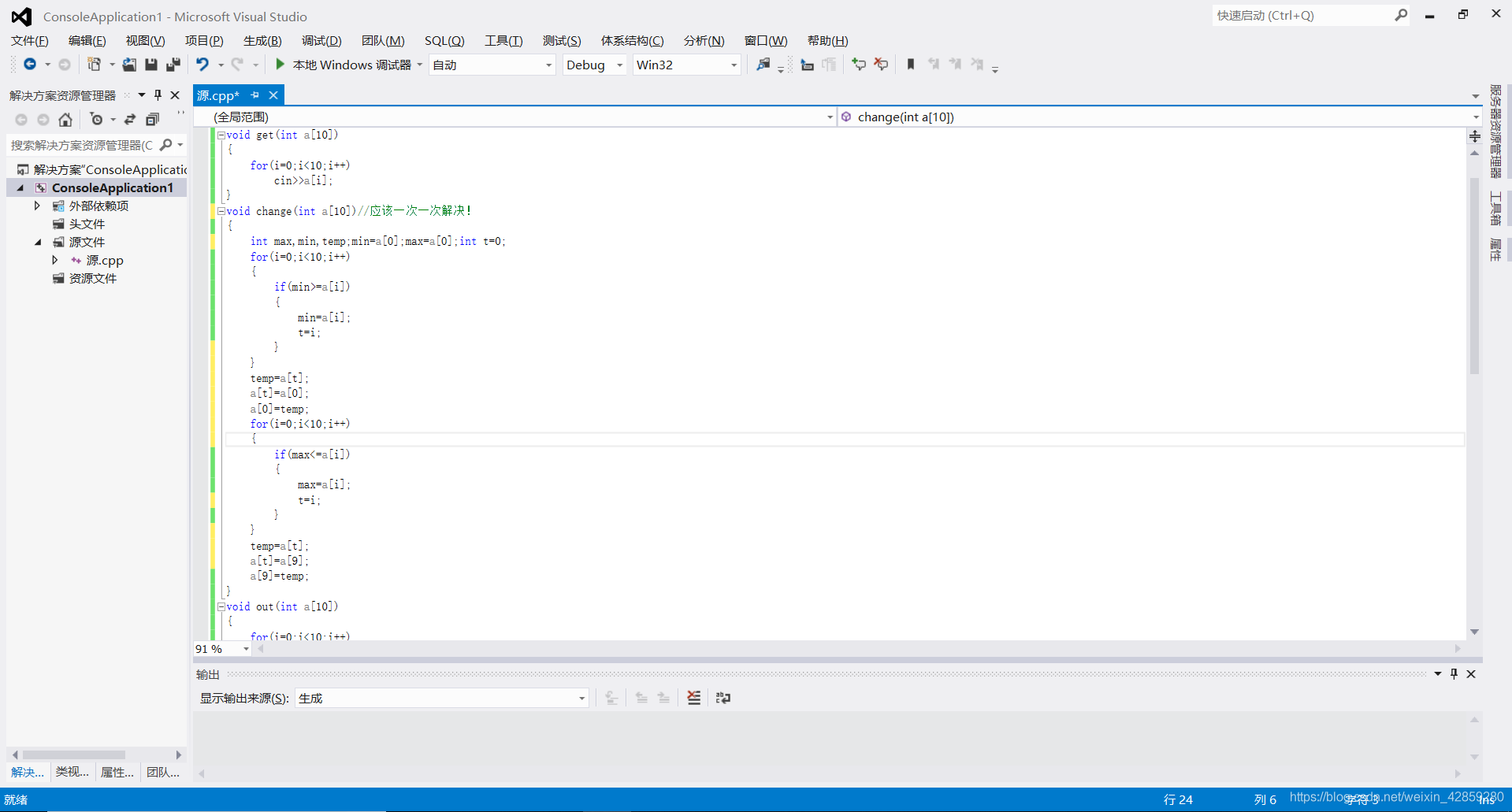The width and height of the screenshot is (1512, 812).
Task: Select the 头文件 folder in the tree
Action: [87, 224]
